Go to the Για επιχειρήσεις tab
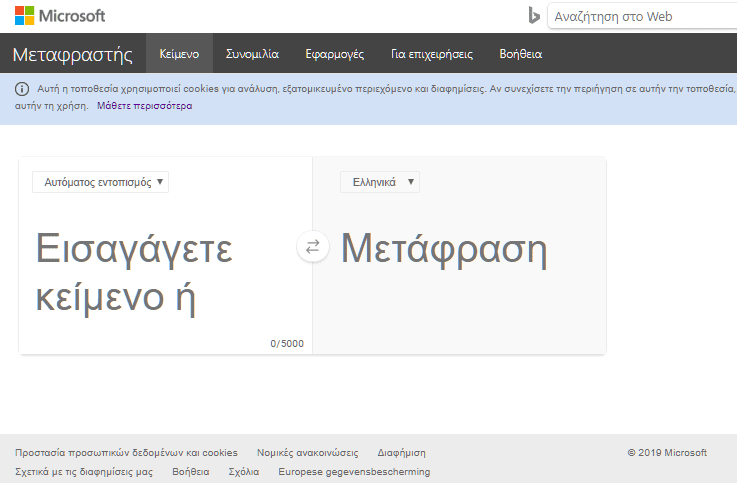Screen dimensions: 737x483 coord(432,54)
